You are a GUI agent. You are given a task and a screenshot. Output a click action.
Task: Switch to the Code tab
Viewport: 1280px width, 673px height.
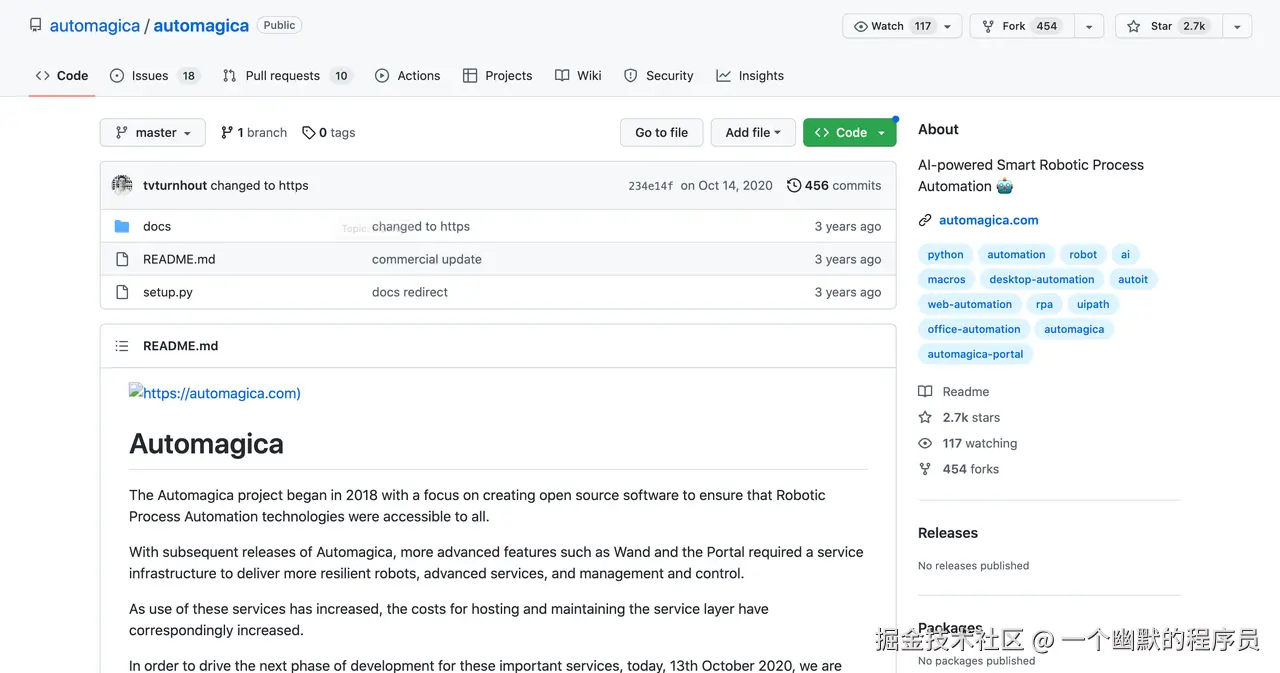pyautogui.click(x=62, y=76)
